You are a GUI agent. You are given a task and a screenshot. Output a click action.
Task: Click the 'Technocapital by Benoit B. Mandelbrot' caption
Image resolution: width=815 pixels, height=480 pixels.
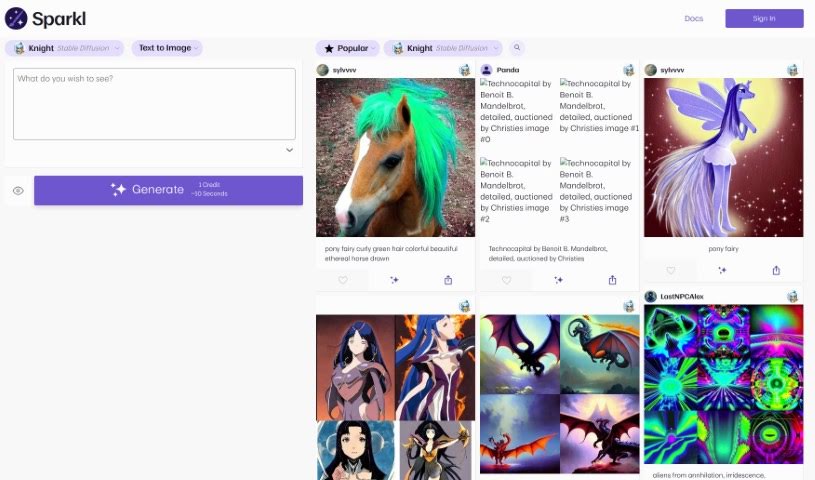point(548,253)
